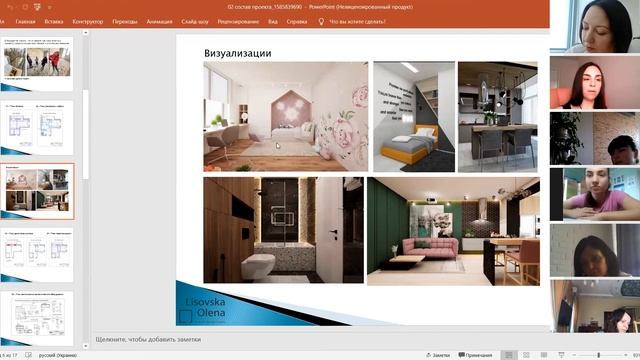
Task: Click the down arrow of the slide panel scrollbar
Action: point(85,346)
